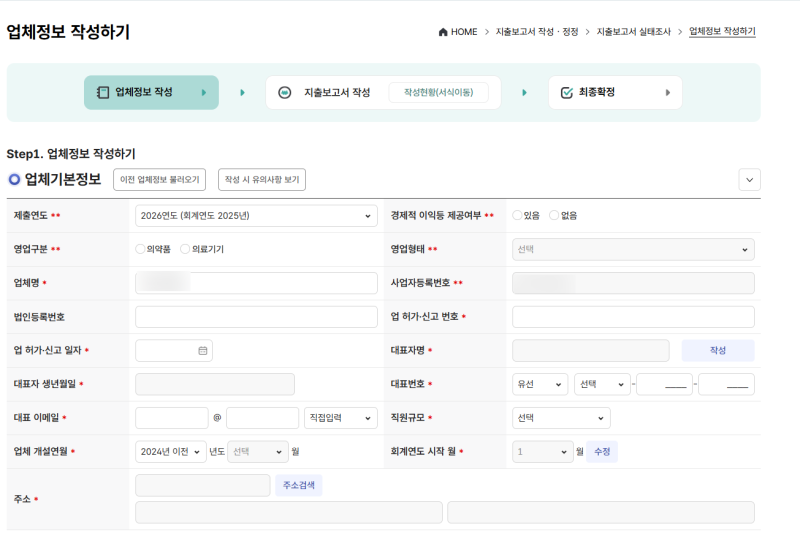The image size is (800, 551).
Task: Open the 업체 개설연월 month dropdown
Action: [x=258, y=452]
